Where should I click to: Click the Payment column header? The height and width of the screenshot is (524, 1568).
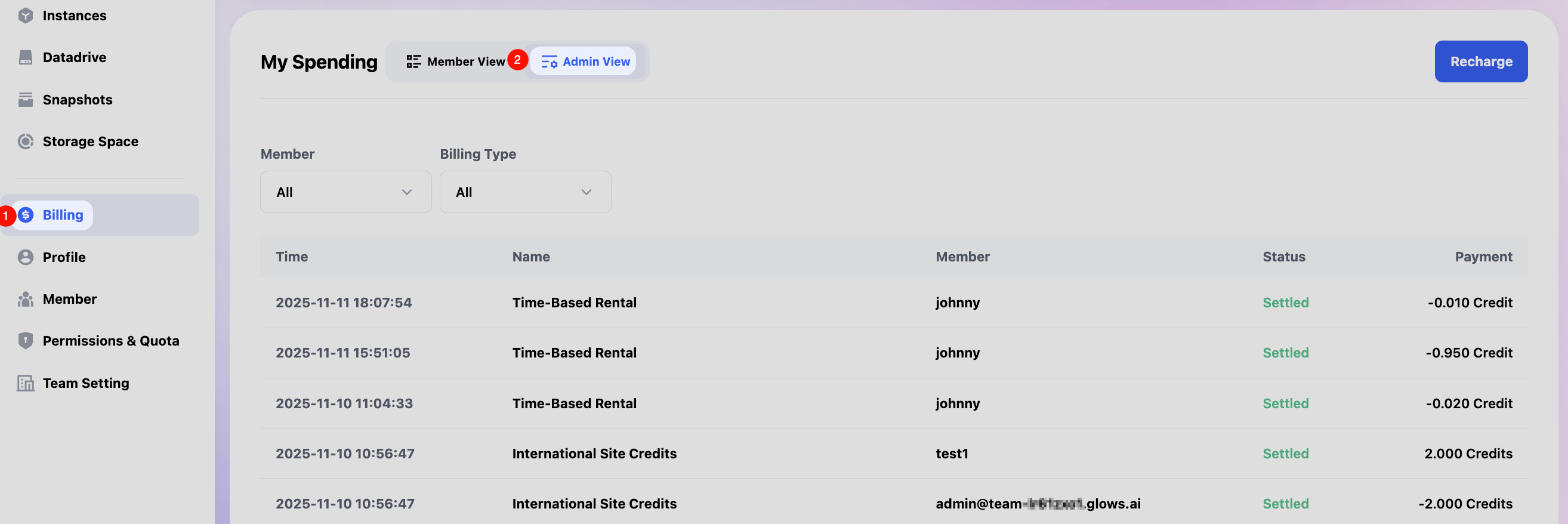pos(1483,257)
